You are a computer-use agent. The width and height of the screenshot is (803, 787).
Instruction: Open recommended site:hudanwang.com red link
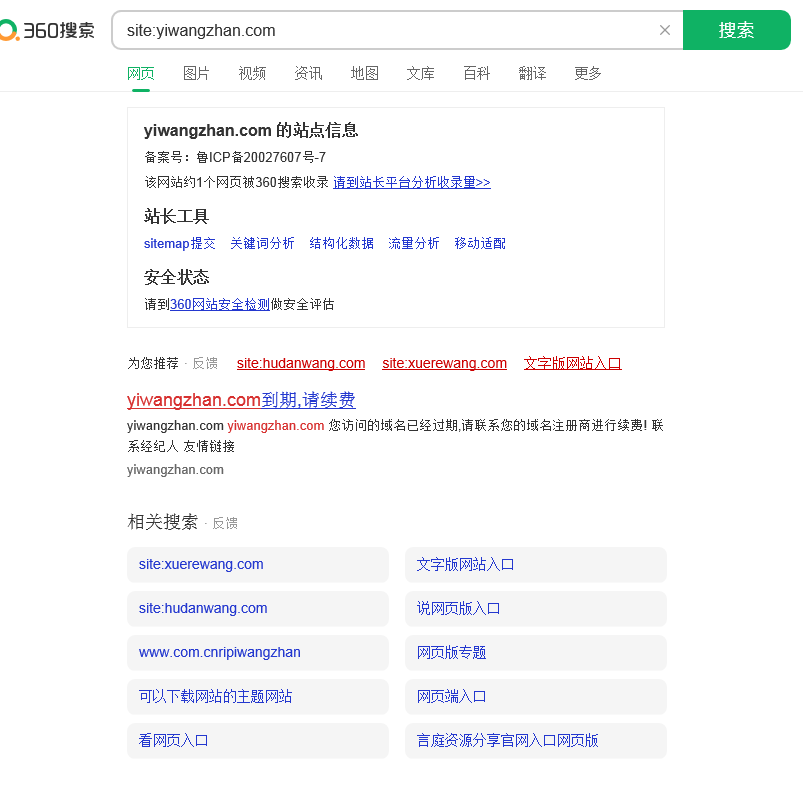point(301,364)
